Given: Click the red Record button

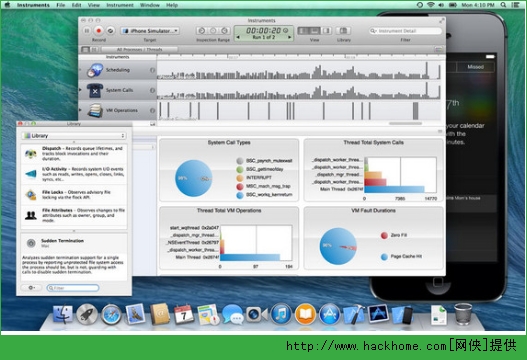Looking at the screenshot, I should 98,31.
